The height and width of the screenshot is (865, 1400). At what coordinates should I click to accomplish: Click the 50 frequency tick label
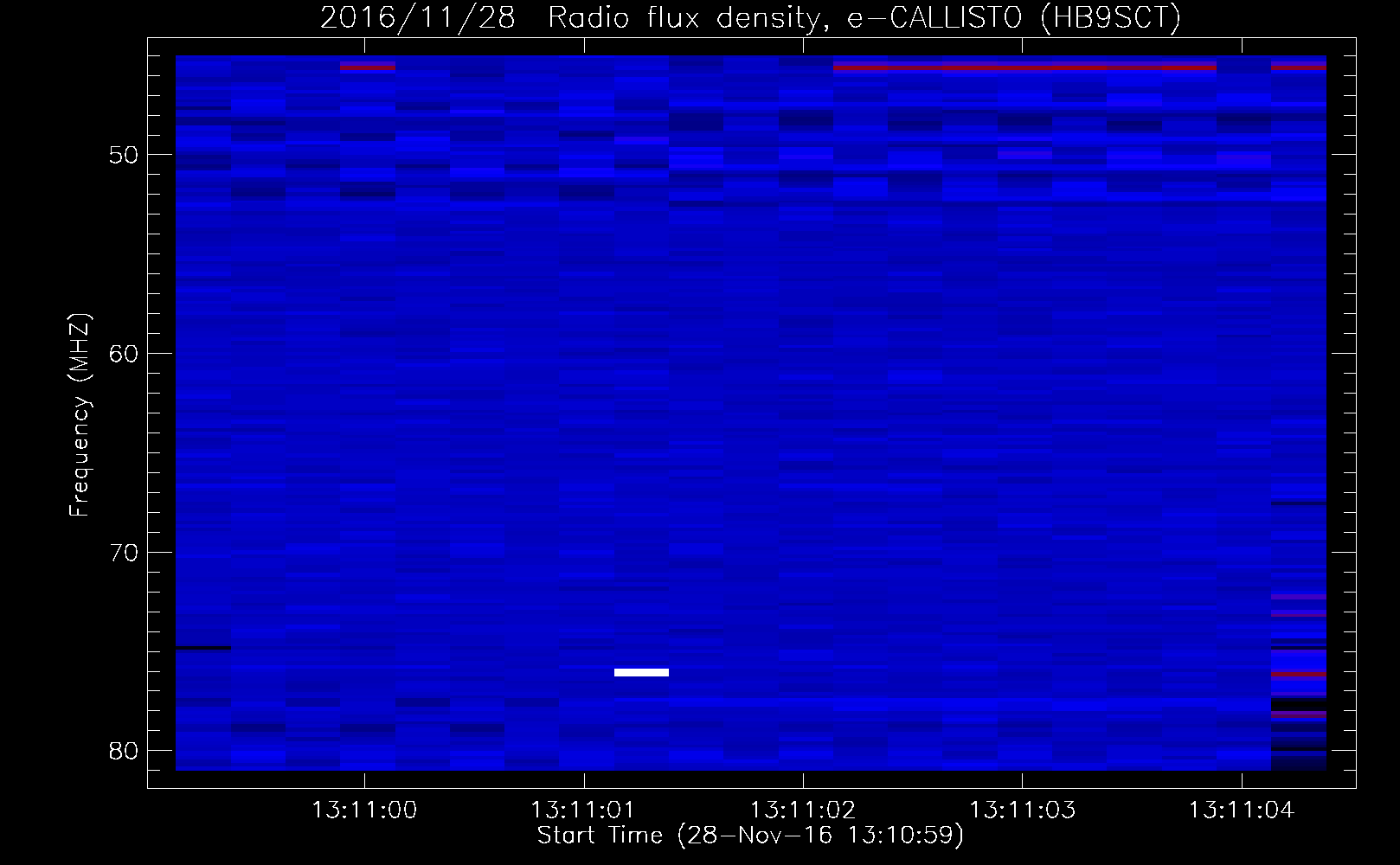[124, 156]
